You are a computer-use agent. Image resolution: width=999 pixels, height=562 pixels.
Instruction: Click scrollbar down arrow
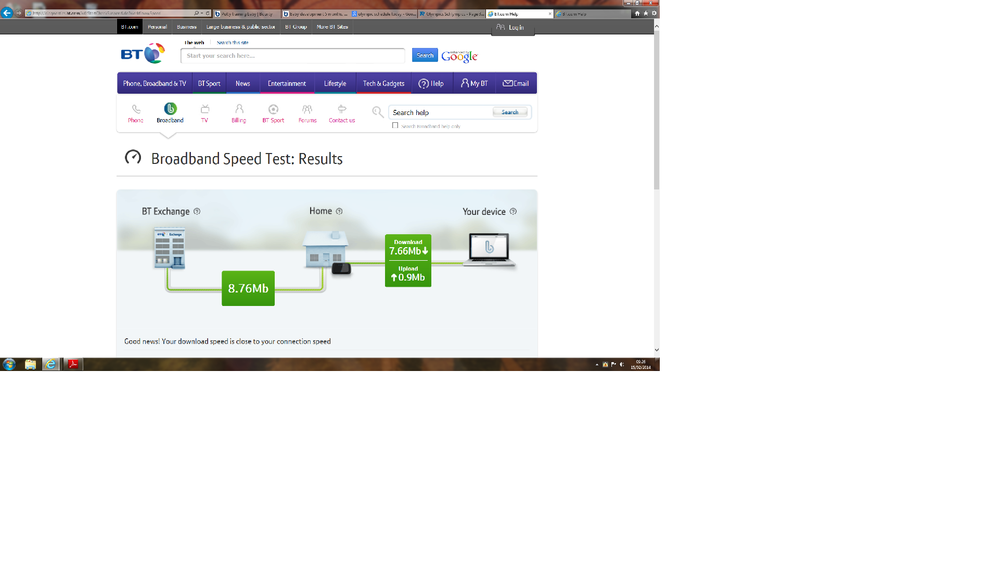(x=656, y=350)
